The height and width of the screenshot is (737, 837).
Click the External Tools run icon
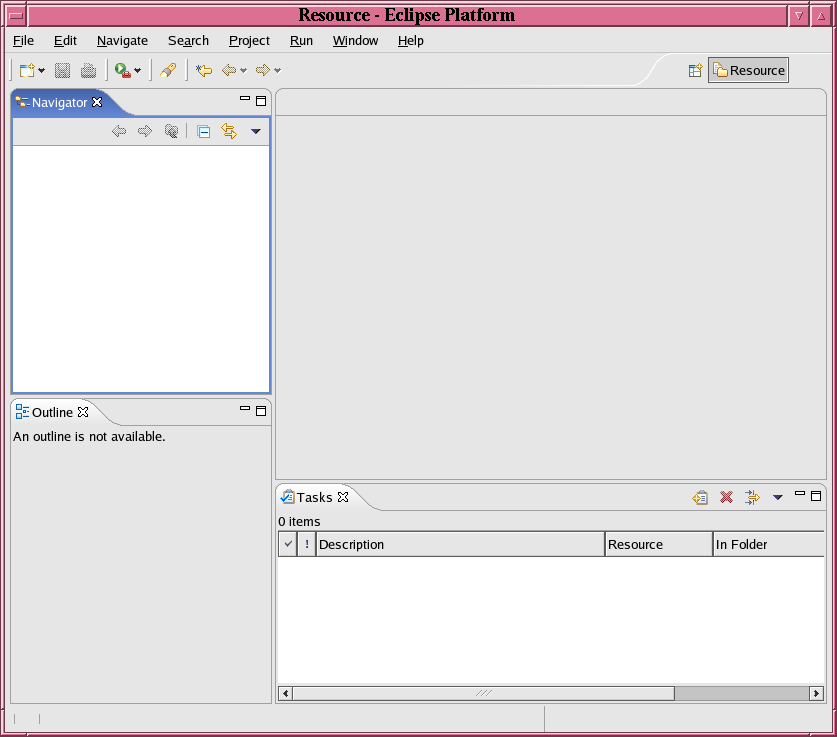123,70
